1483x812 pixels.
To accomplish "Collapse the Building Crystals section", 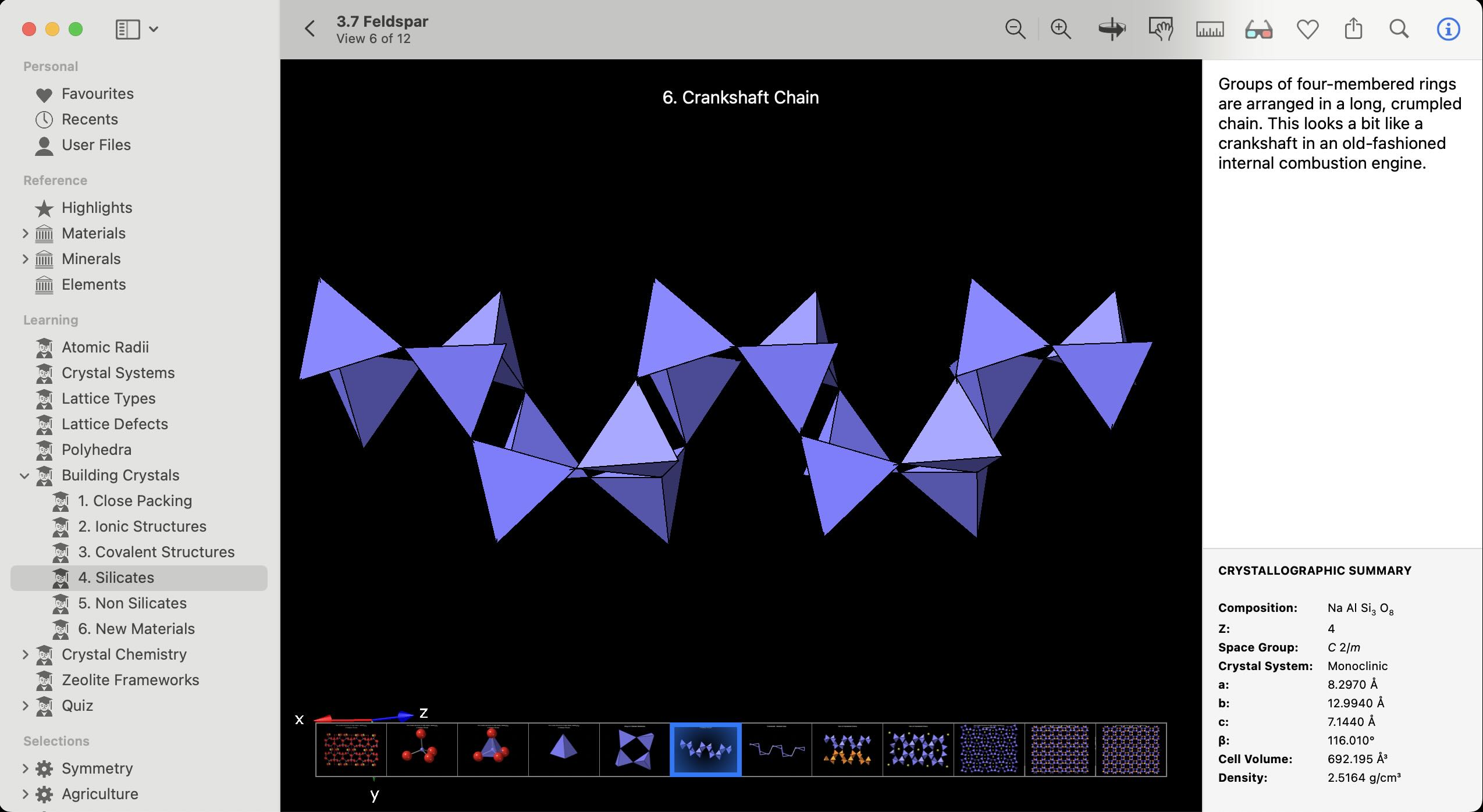I will pyautogui.click(x=25, y=475).
